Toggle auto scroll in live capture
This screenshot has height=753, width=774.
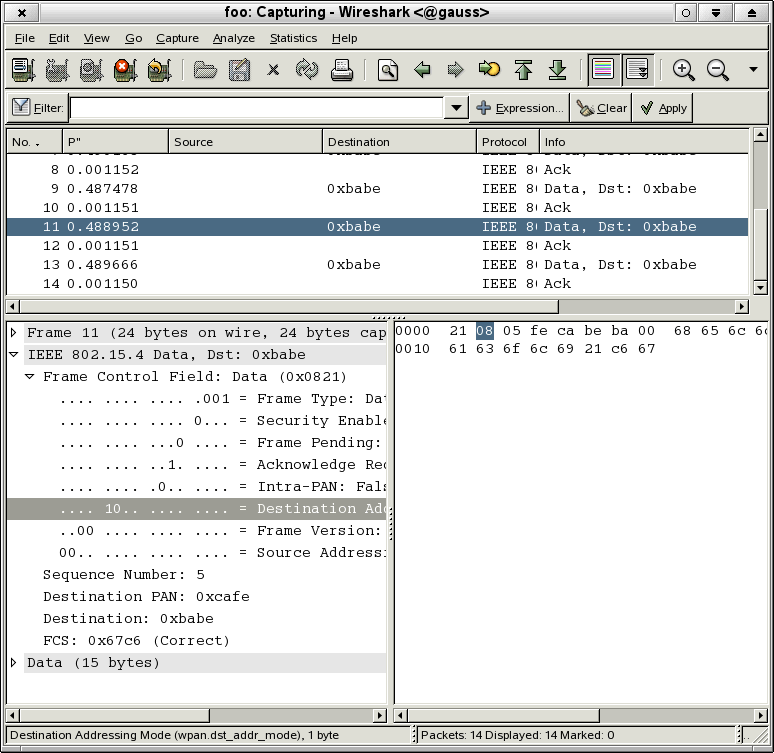(x=637, y=70)
